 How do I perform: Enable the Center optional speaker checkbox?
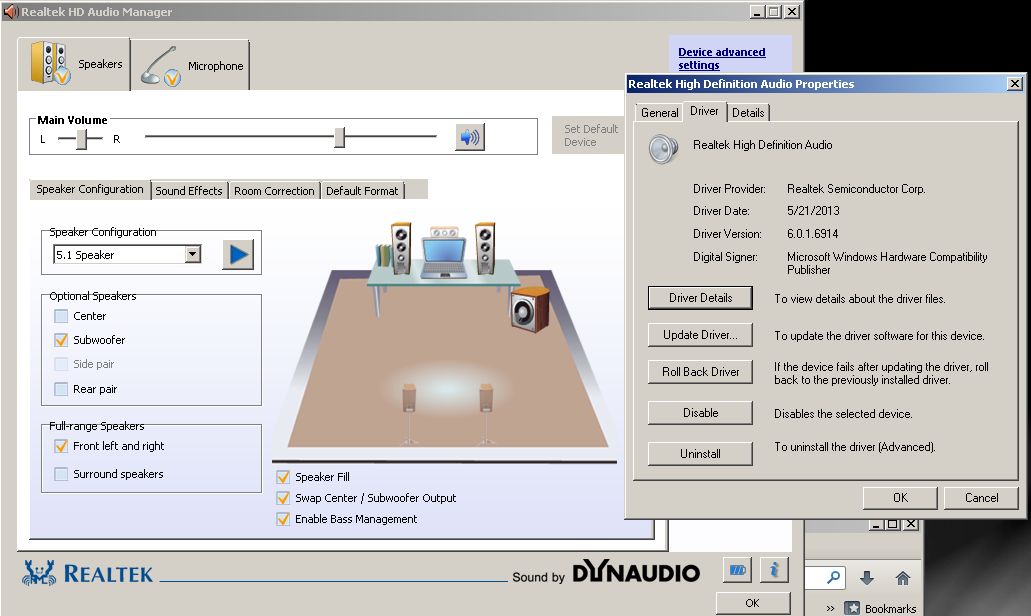pos(61,316)
